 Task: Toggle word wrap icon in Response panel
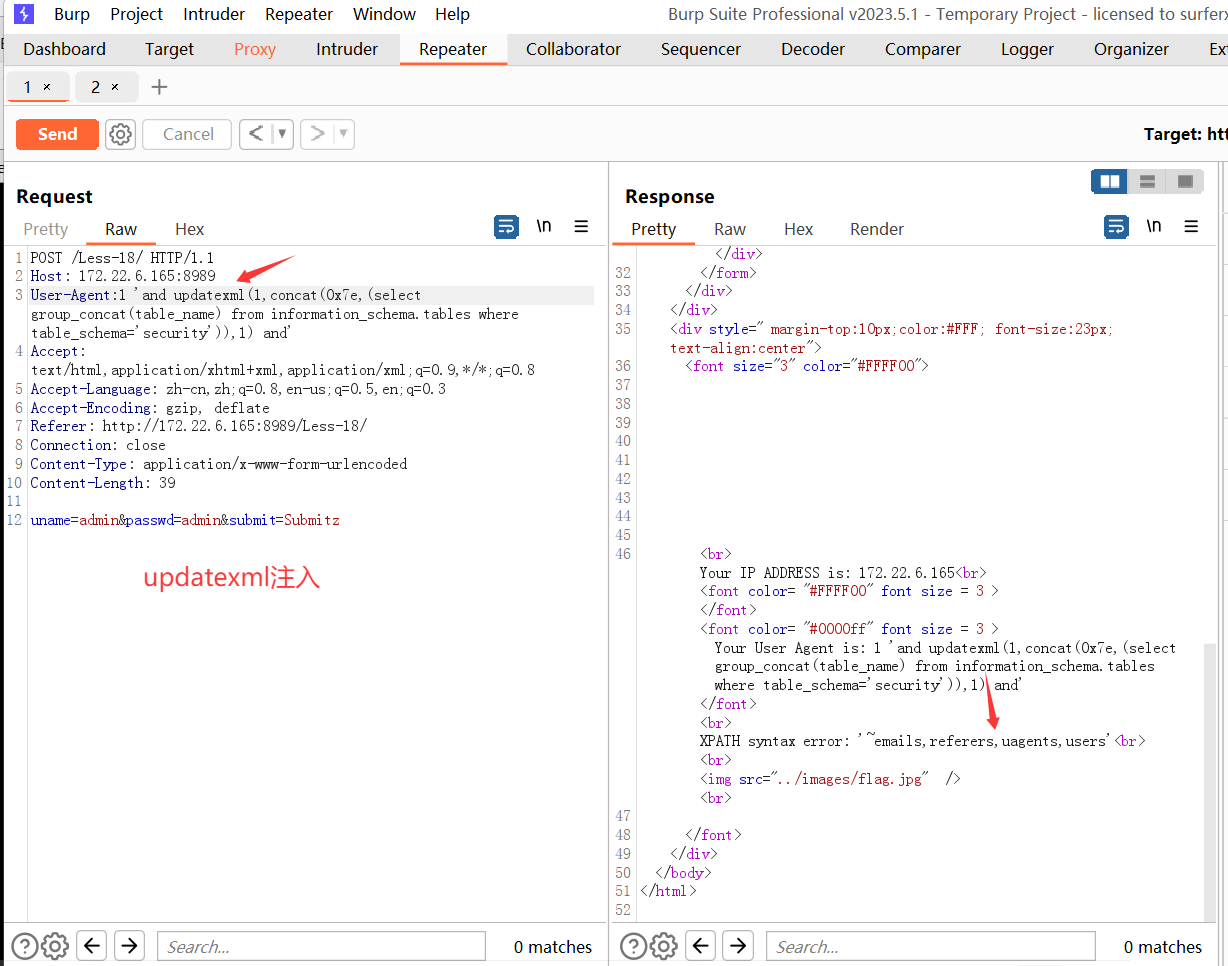click(1116, 227)
